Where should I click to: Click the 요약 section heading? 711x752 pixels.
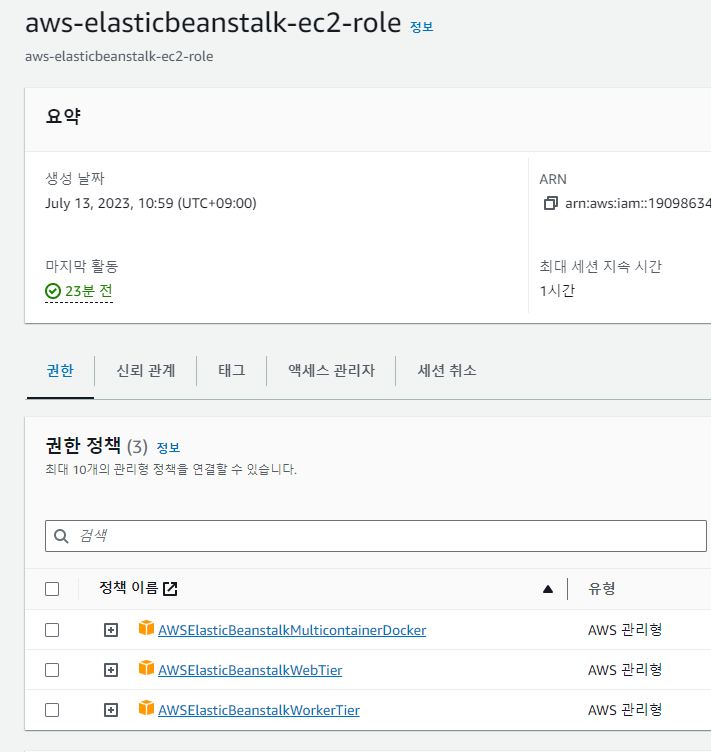click(63, 117)
